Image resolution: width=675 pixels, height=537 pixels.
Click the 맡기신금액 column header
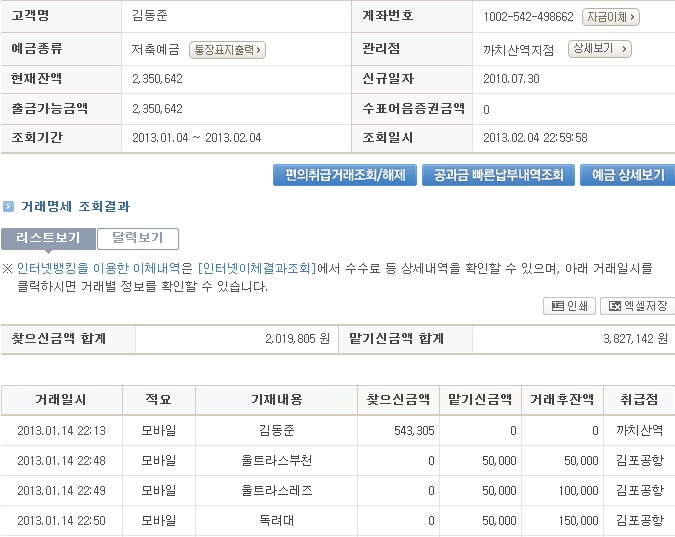480,400
